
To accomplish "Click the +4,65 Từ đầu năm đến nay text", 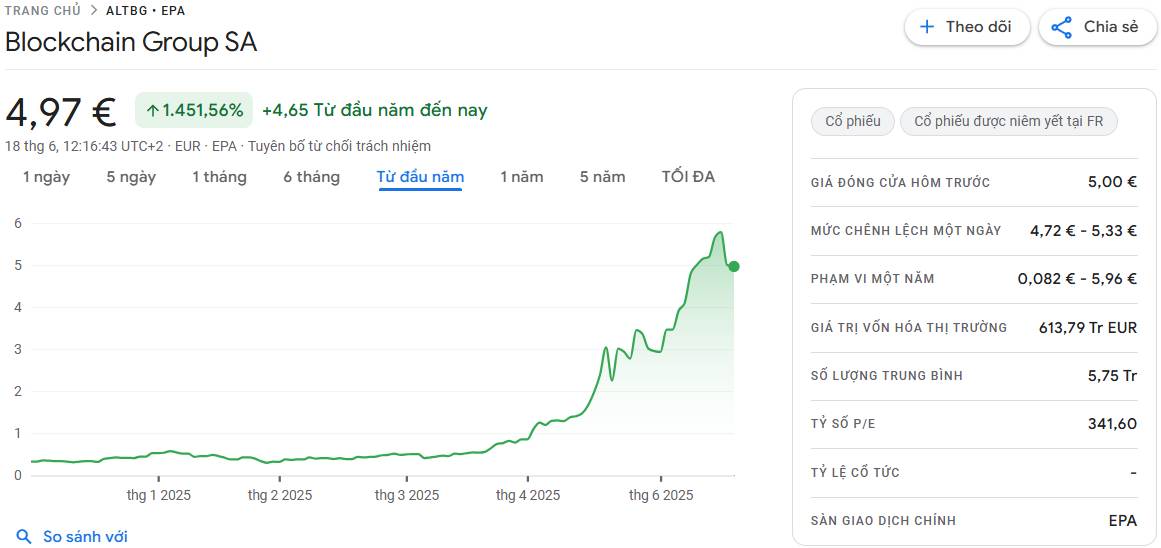I will click(375, 110).
